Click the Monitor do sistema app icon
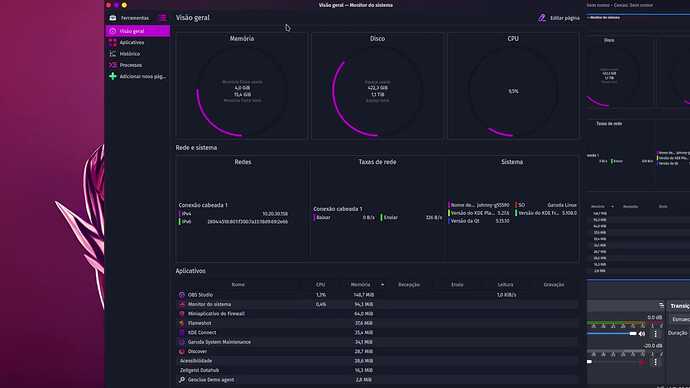The height and width of the screenshot is (388, 690). pos(182,304)
